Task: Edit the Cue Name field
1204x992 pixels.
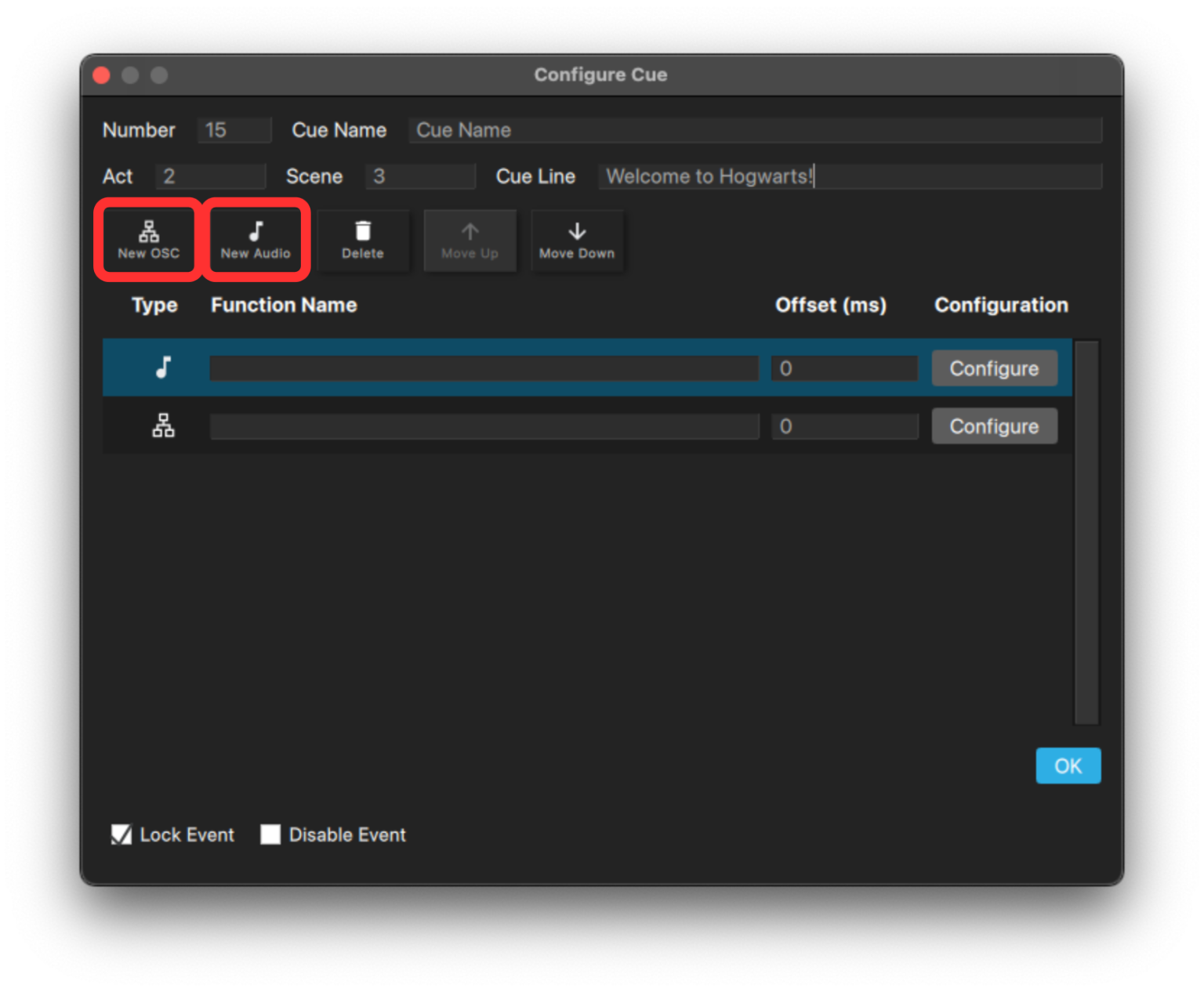Action: [754, 130]
